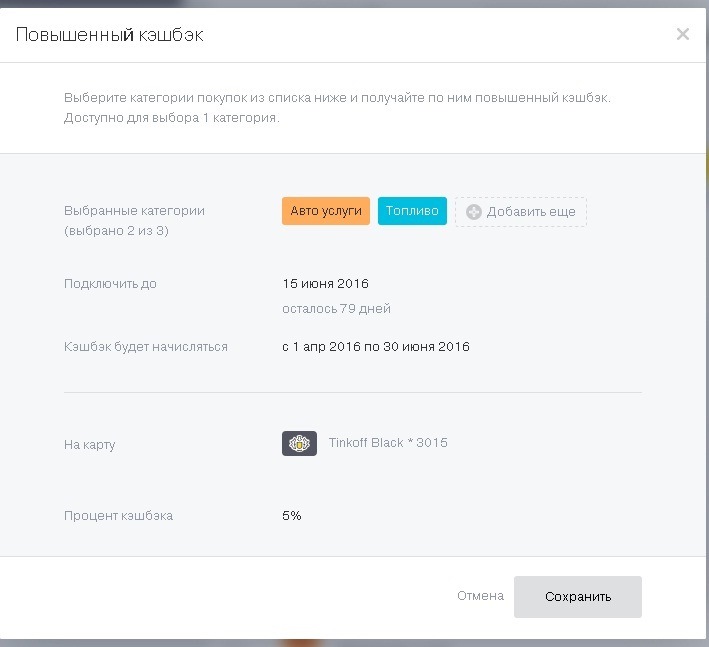Select the Авто услуги category tag
The width and height of the screenshot is (709, 647).
click(x=326, y=211)
